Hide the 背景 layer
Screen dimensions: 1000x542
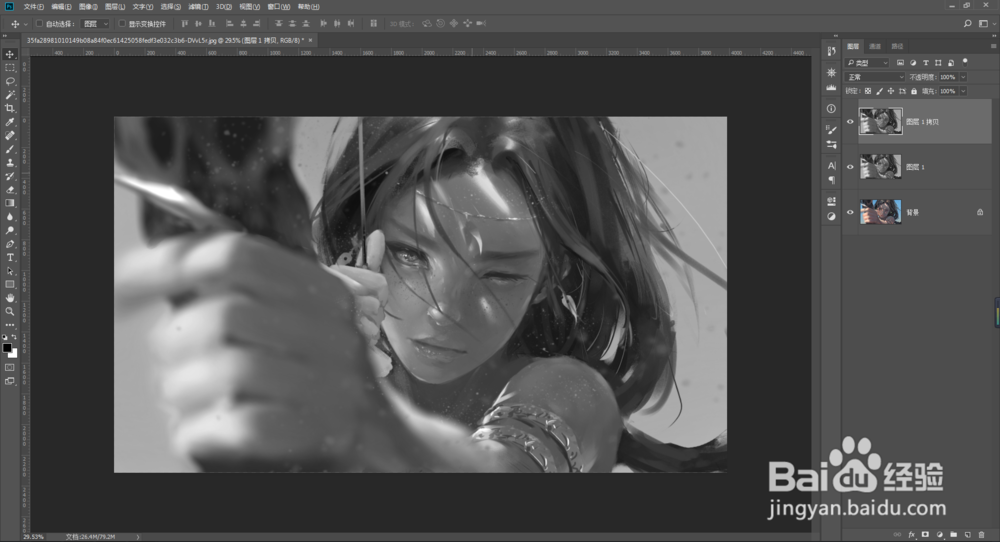[x=850, y=212]
